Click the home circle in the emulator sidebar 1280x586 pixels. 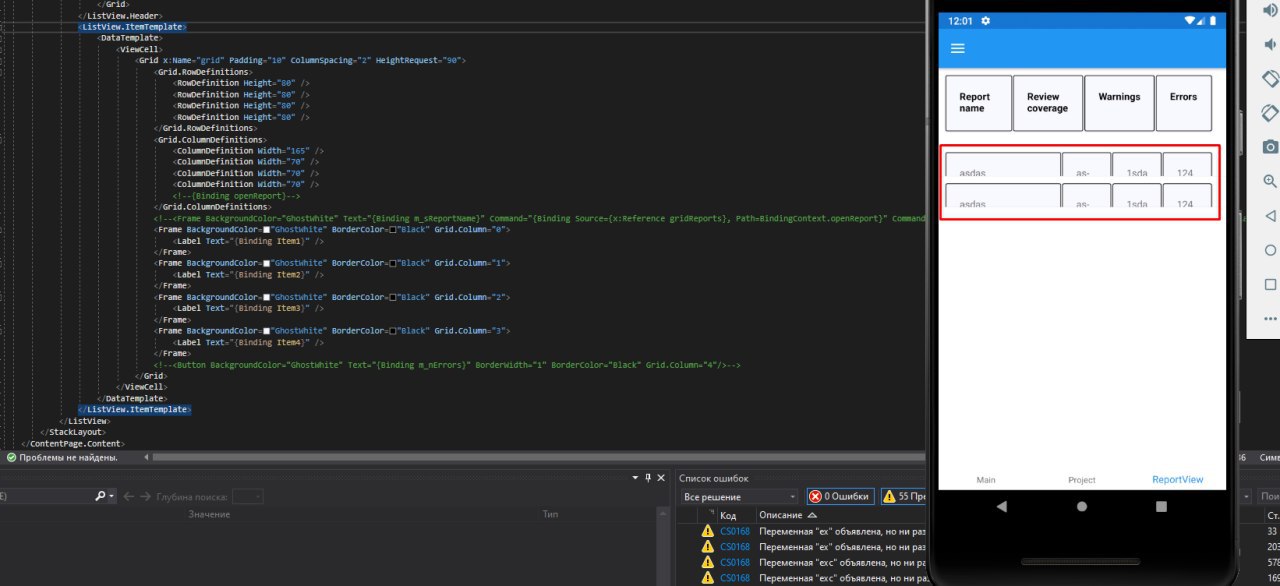tap(1270, 250)
